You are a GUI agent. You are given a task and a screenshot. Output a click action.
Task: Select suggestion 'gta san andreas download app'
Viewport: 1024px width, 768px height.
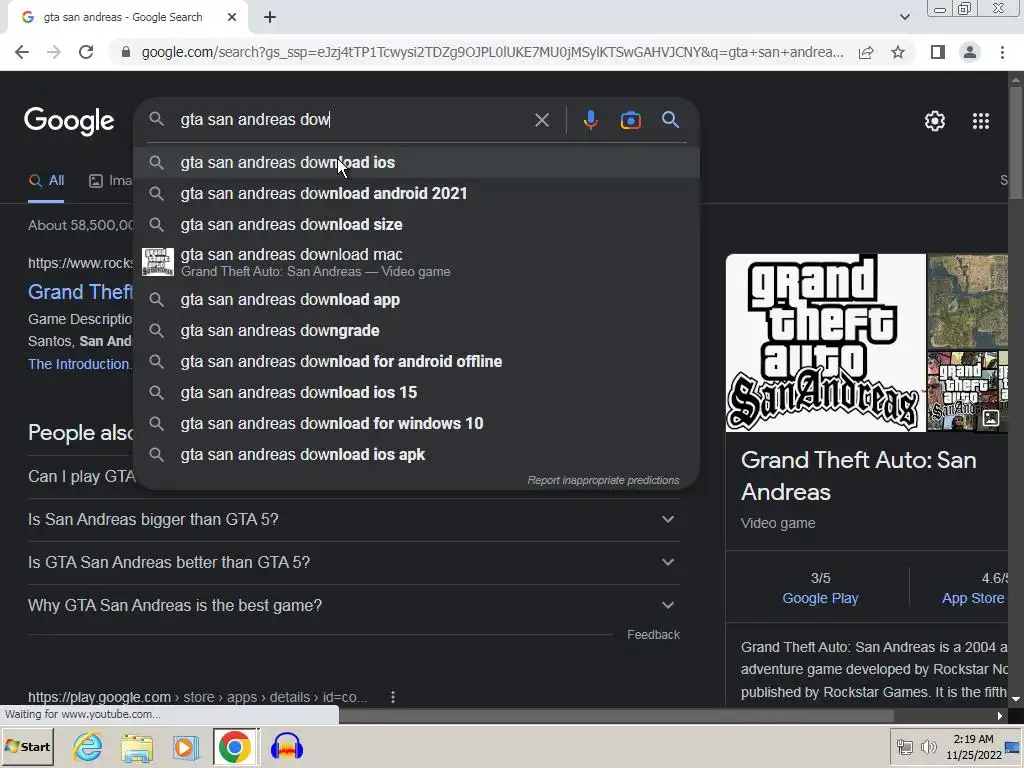(x=417, y=300)
